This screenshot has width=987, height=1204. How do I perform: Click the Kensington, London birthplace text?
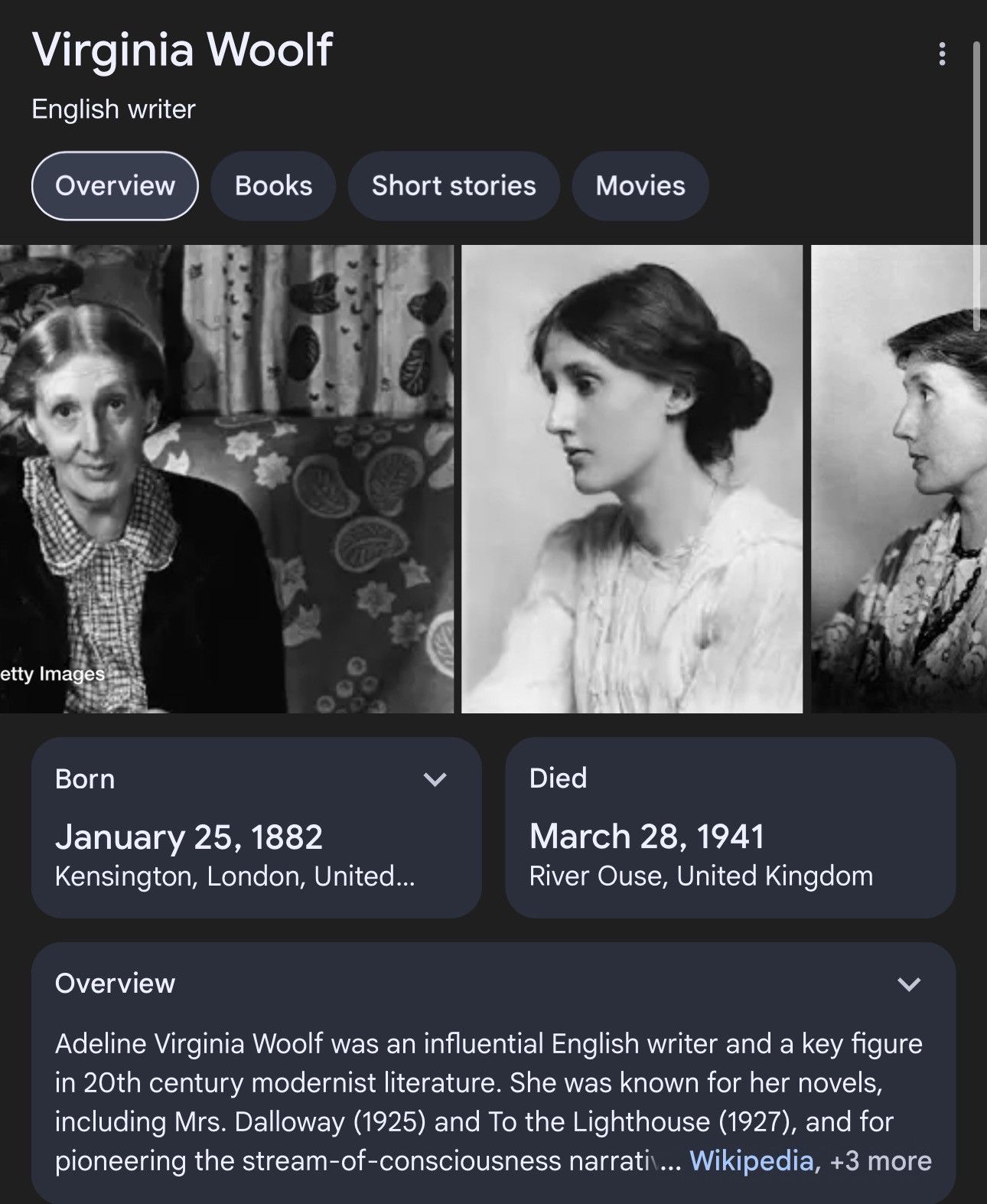235,876
